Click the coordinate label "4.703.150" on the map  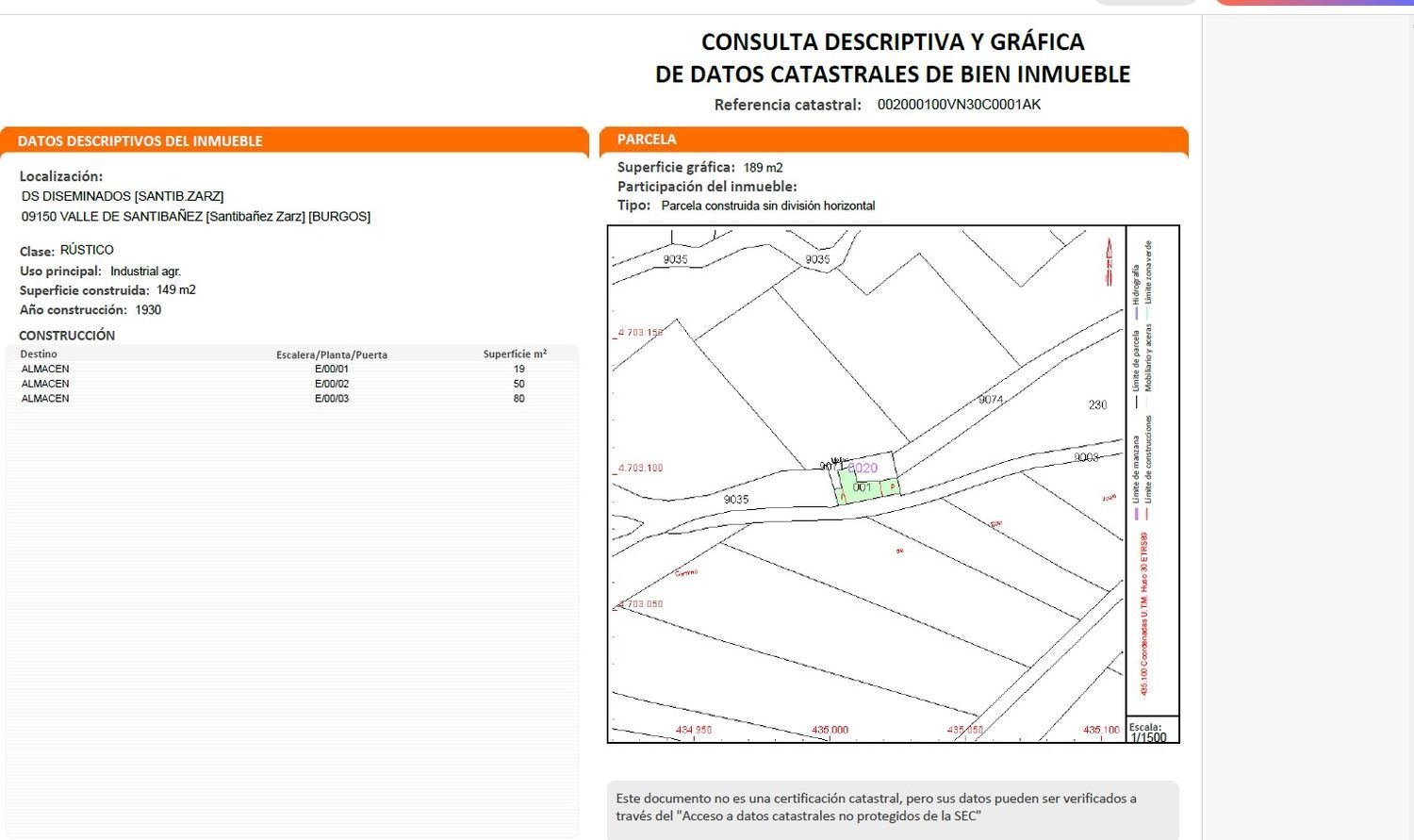[x=641, y=333]
